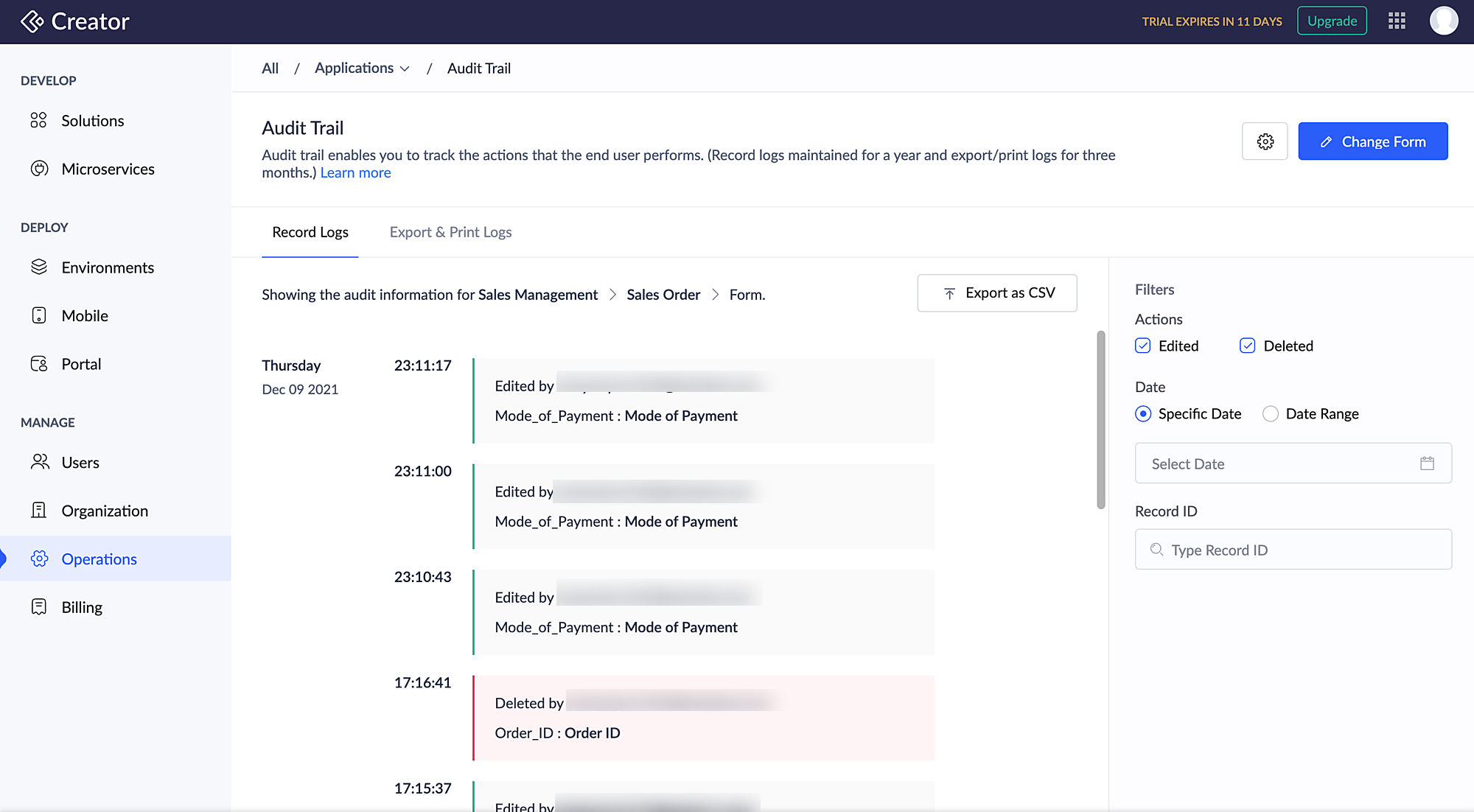Open the Select Date calendar picker
Viewport: 1474px width, 812px height.
(1427, 463)
